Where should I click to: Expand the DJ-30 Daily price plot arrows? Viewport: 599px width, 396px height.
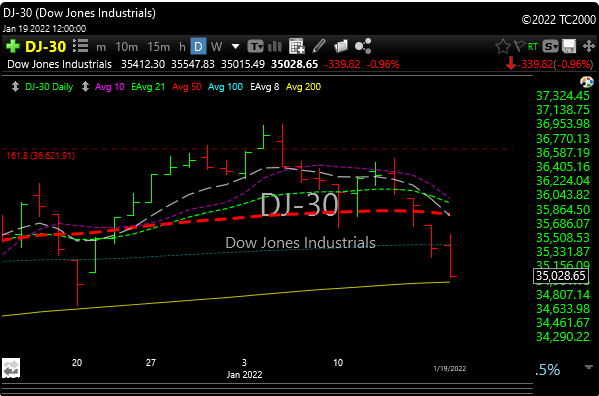tap(15, 87)
